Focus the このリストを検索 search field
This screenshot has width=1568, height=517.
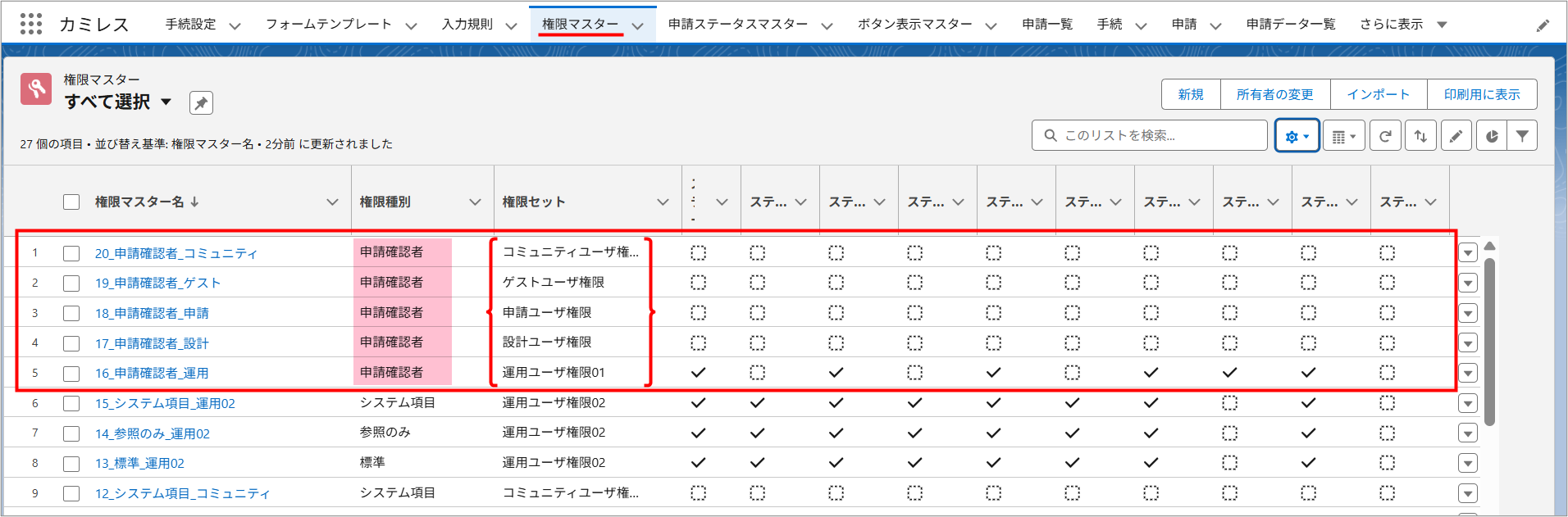click(1150, 135)
